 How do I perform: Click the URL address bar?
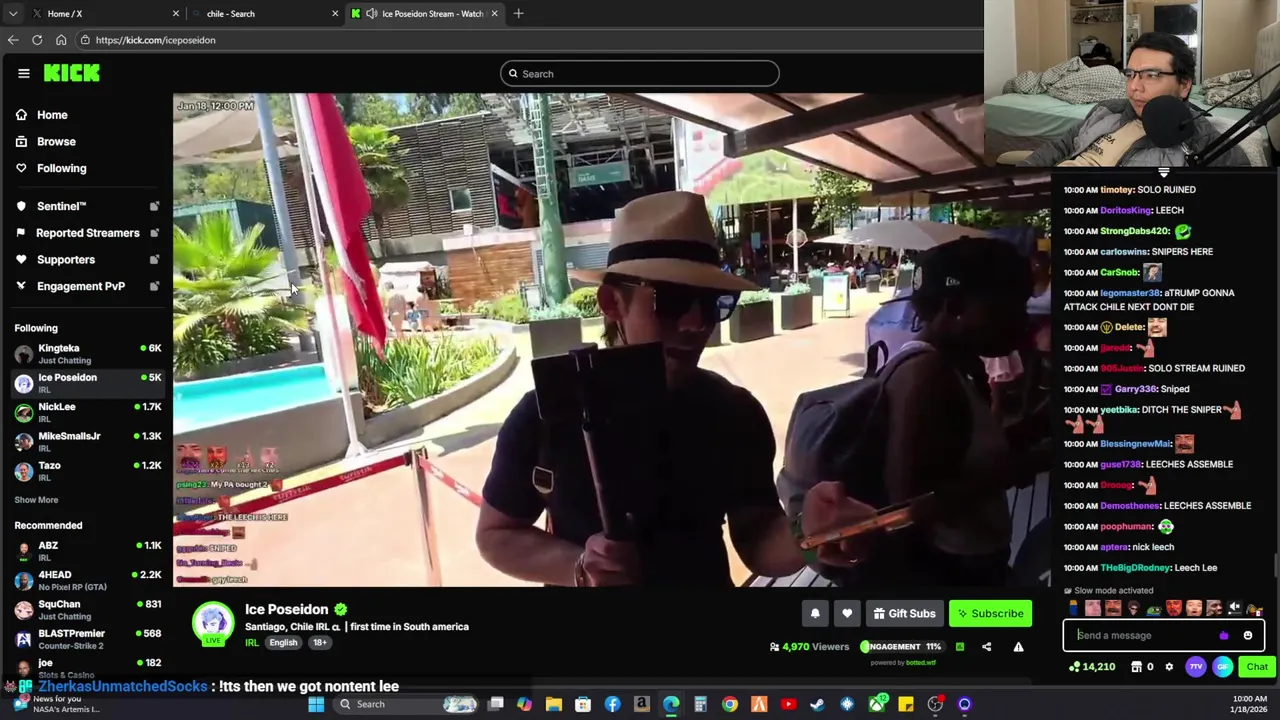point(530,40)
